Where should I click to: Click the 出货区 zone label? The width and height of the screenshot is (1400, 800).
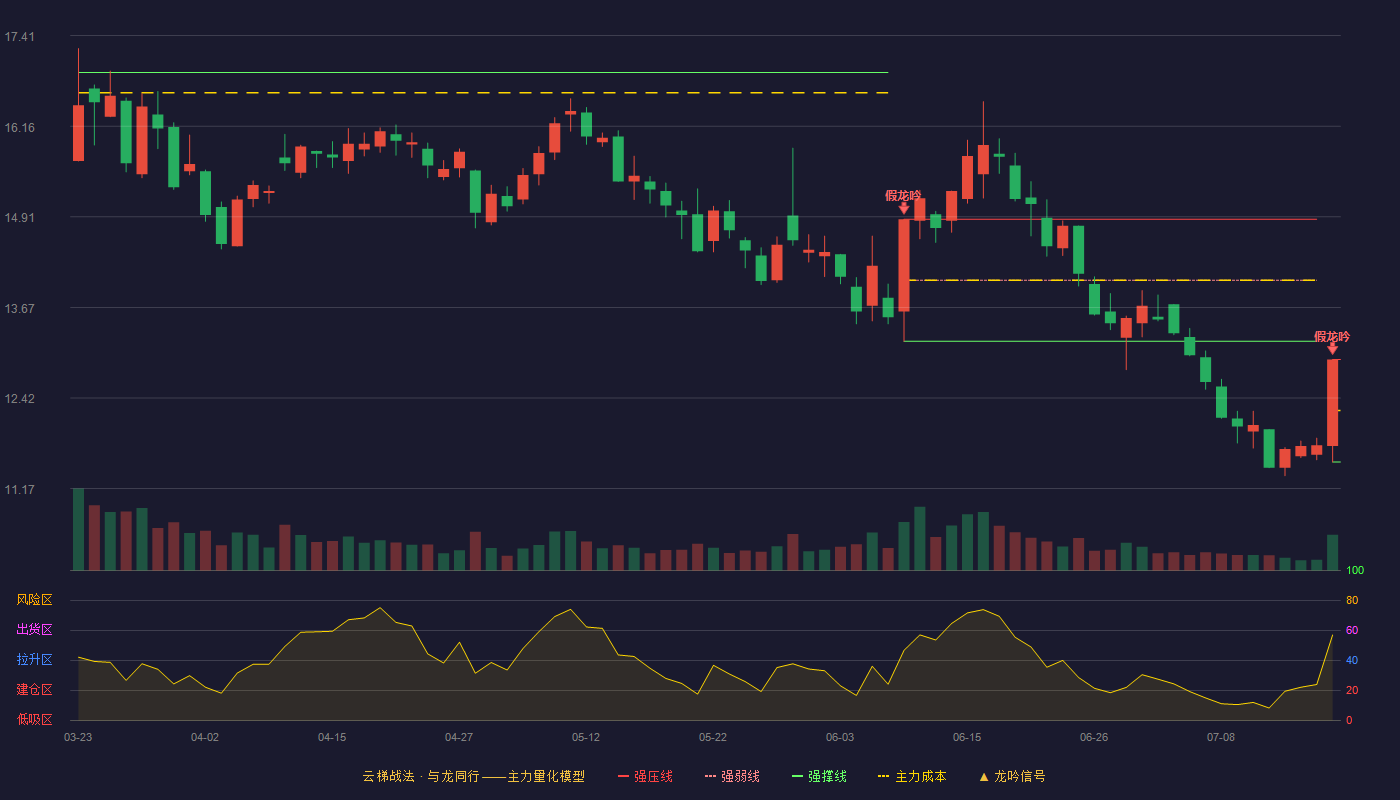click(34, 630)
